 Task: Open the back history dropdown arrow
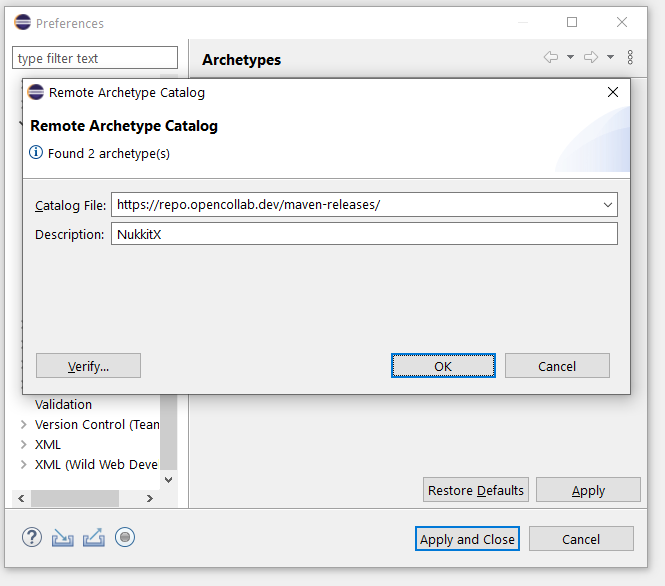coord(570,58)
